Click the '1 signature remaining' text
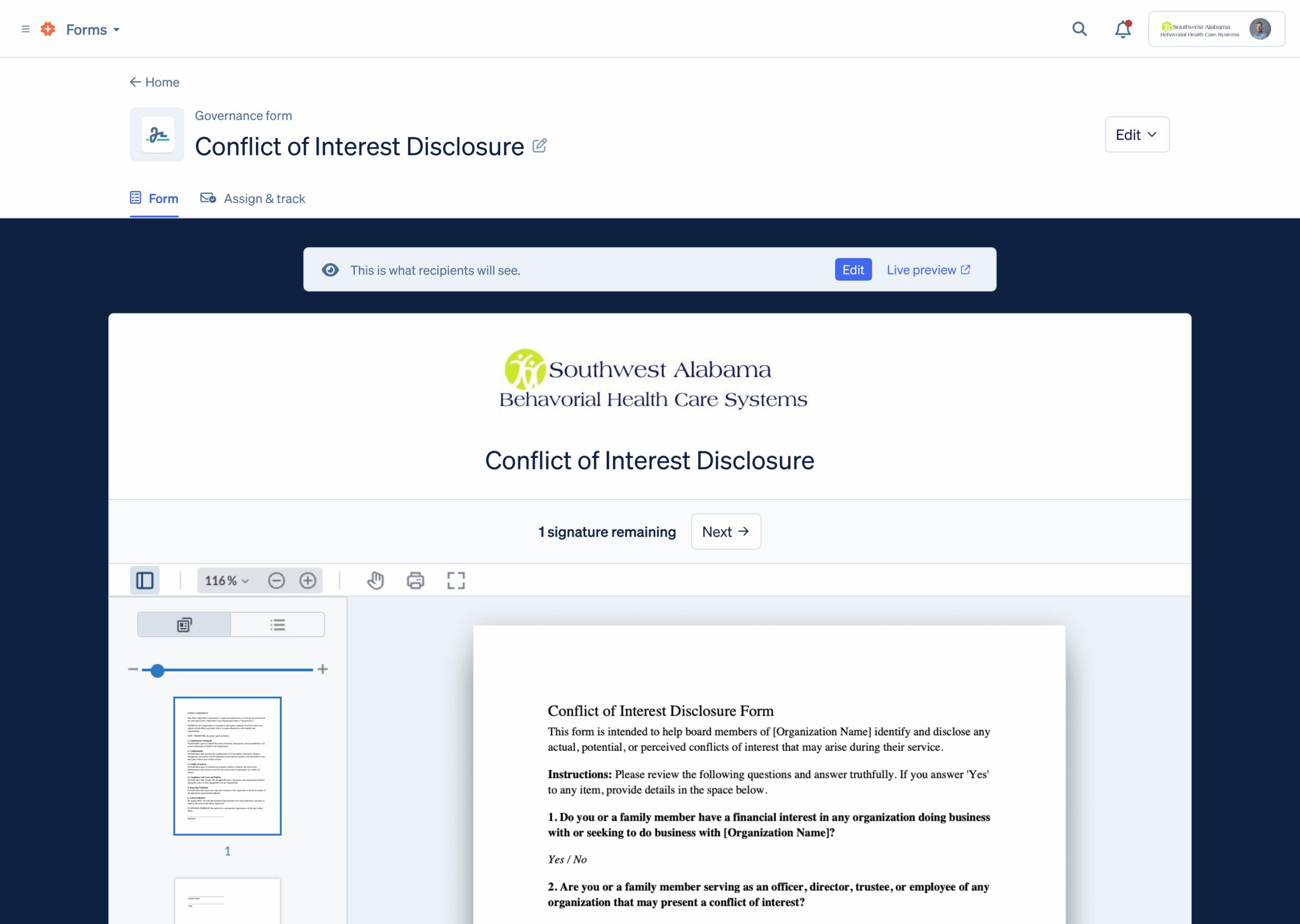 [x=607, y=532]
